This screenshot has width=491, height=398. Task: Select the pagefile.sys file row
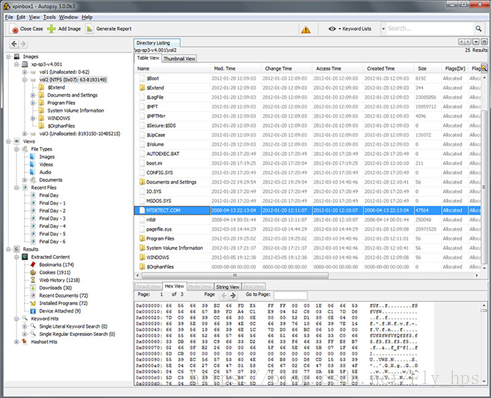307,229
